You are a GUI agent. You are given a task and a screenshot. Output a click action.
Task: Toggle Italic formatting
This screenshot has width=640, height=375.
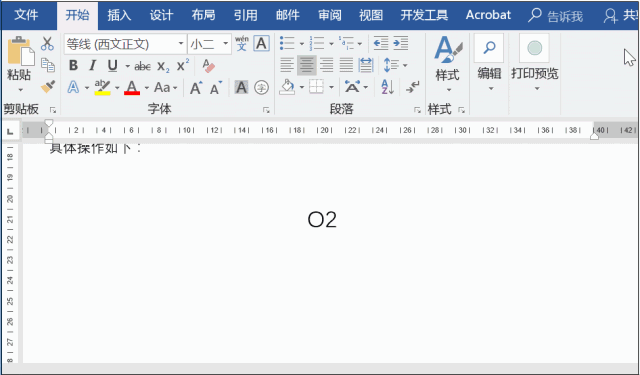(x=93, y=65)
